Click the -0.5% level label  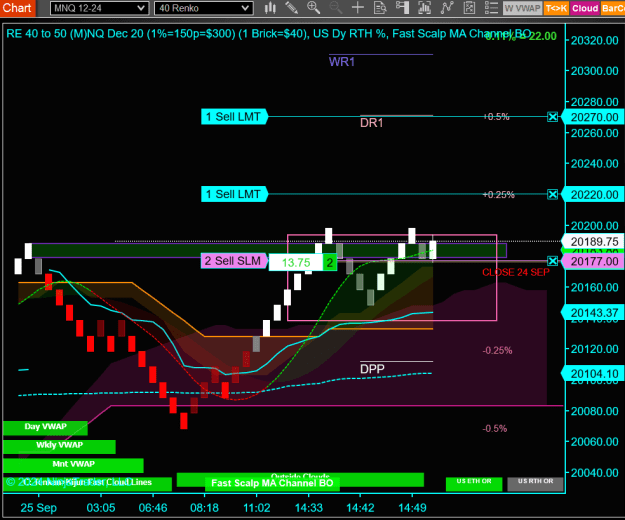[x=495, y=429]
